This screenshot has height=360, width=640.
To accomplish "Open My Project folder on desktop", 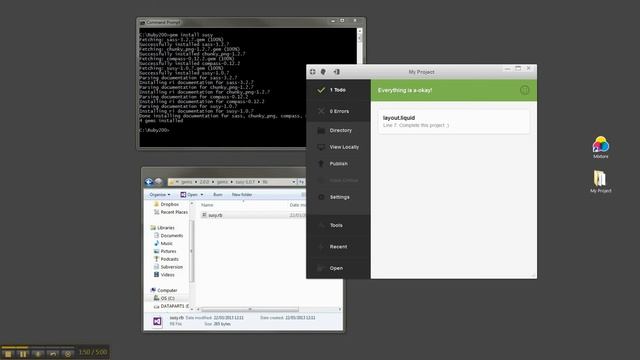I will click(600, 182).
